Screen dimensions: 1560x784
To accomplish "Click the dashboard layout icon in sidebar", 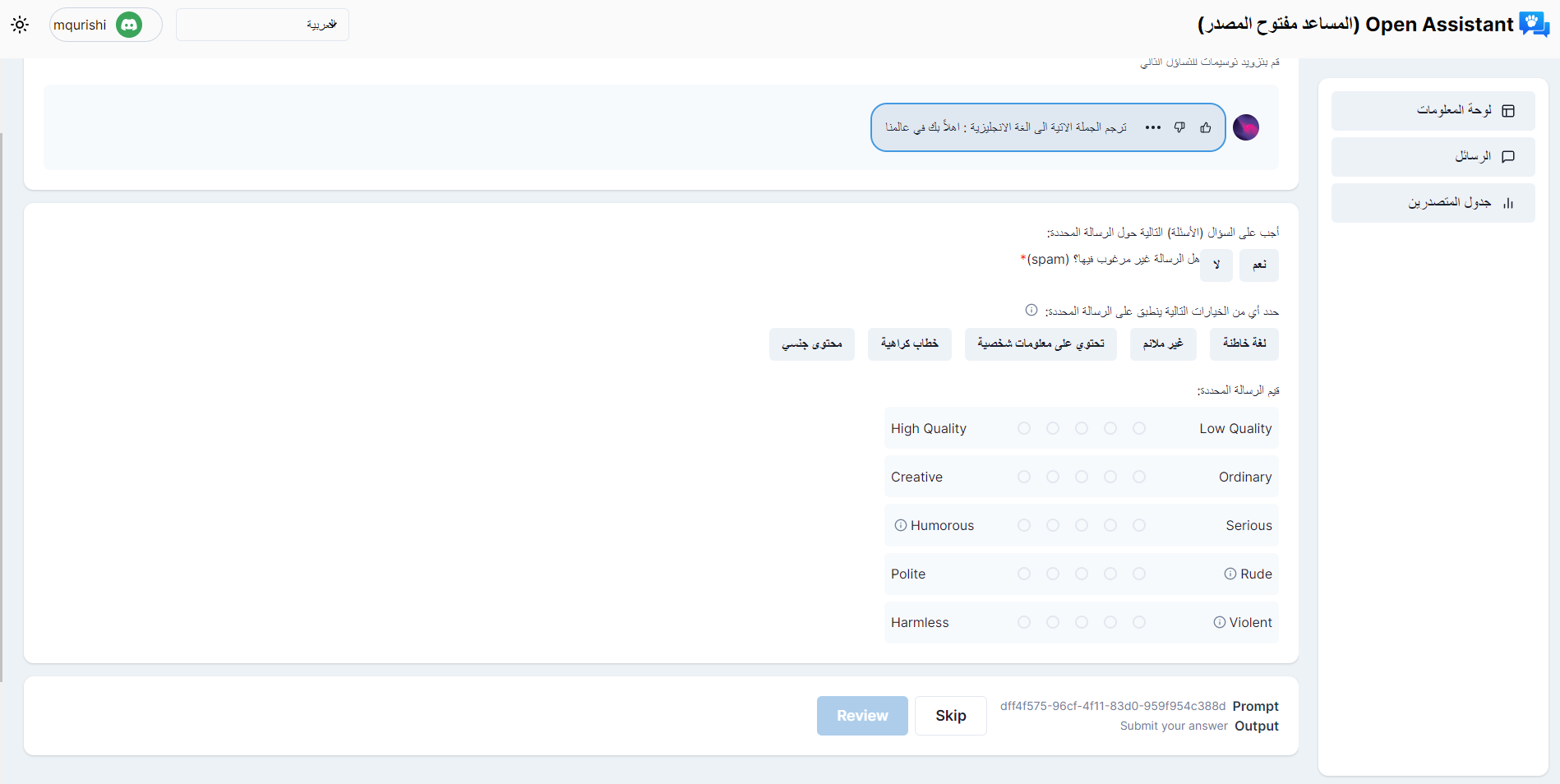I will click(1508, 111).
